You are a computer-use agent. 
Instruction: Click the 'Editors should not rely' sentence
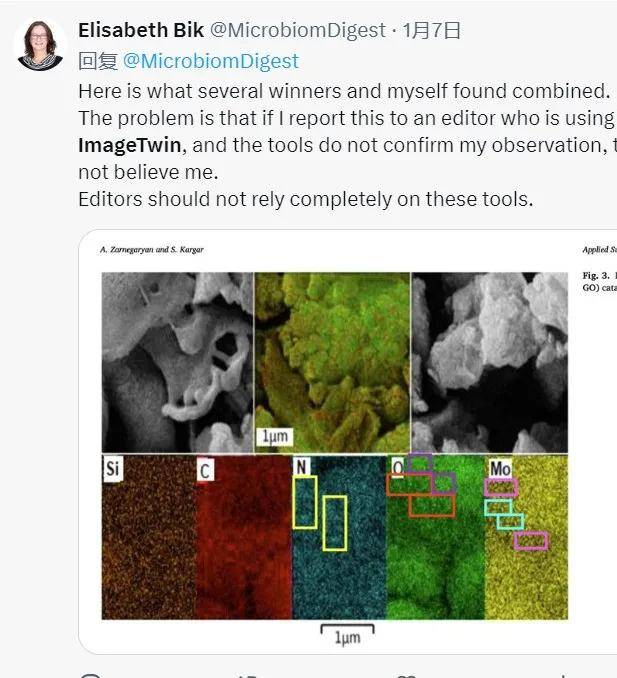point(305,199)
